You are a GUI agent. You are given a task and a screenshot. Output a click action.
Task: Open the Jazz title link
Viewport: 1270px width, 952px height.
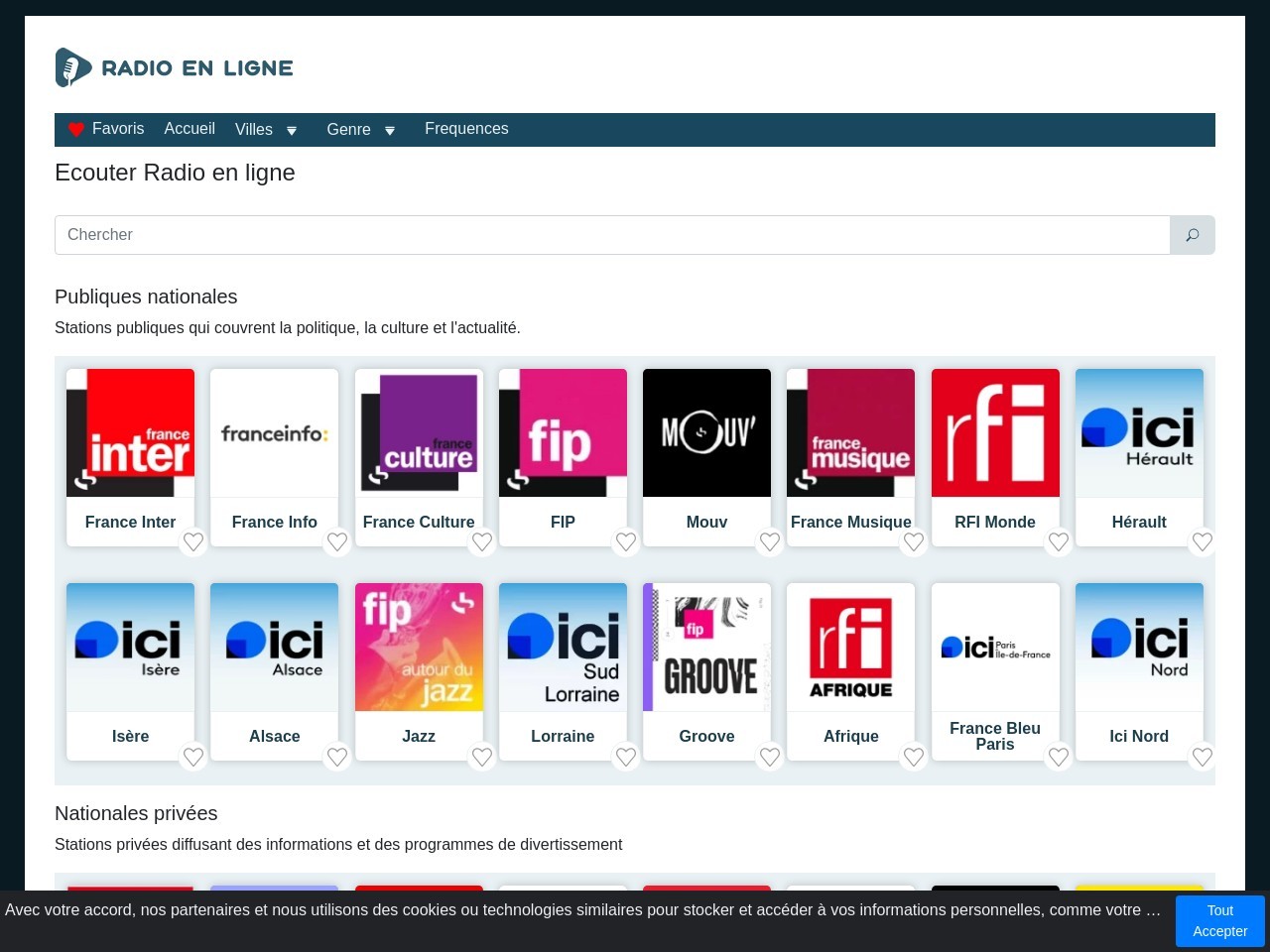(419, 736)
